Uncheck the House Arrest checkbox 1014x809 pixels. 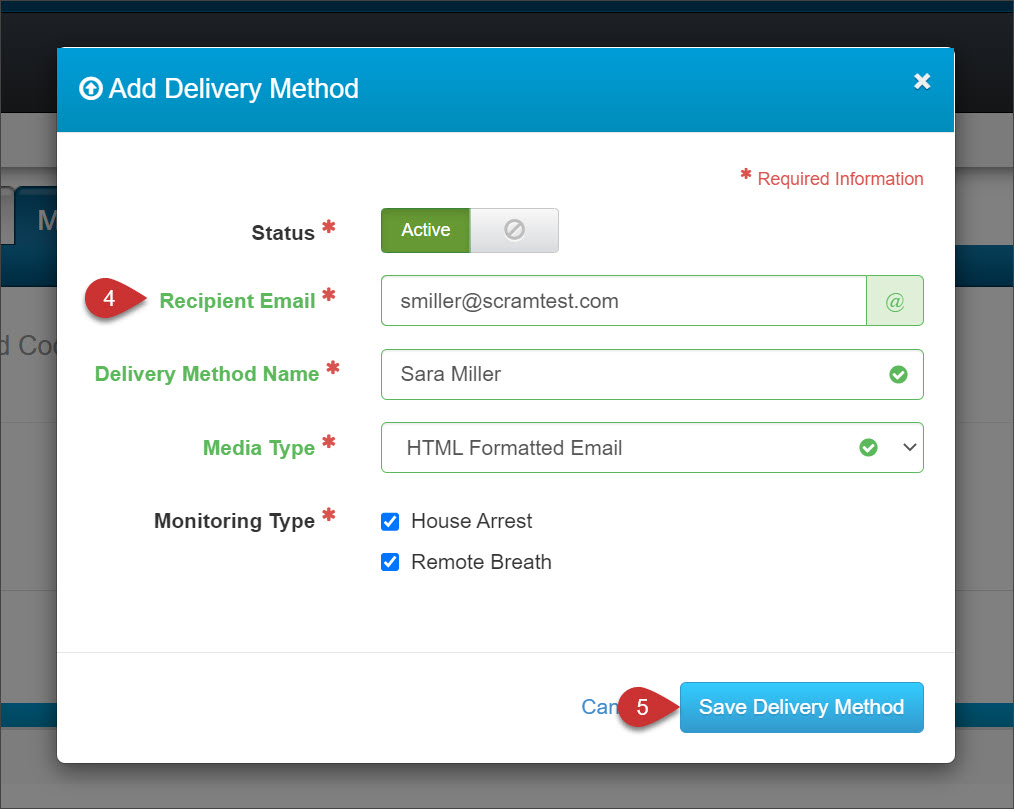point(391,522)
